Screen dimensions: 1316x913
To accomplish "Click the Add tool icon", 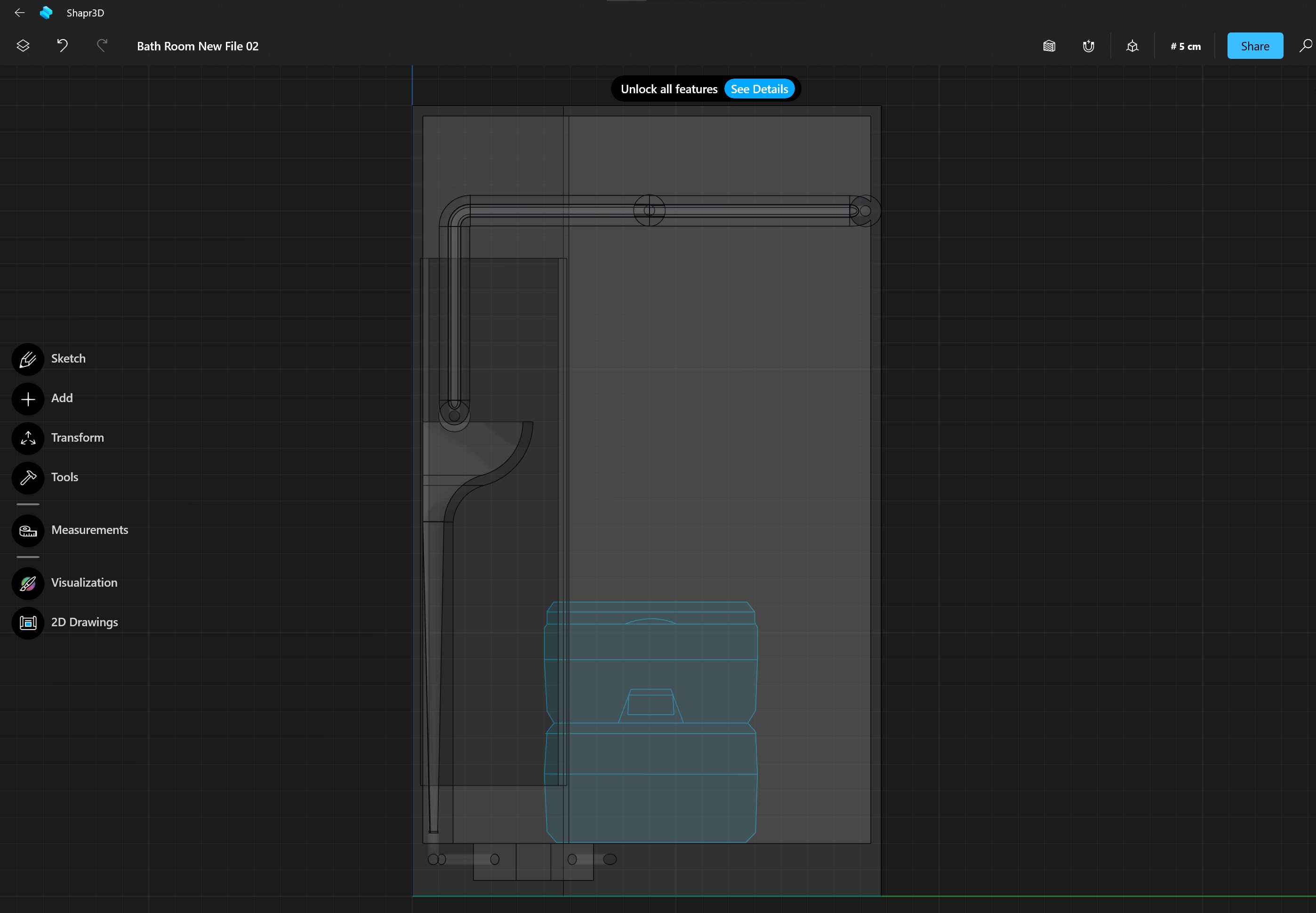I will click(x=27, y=399).
